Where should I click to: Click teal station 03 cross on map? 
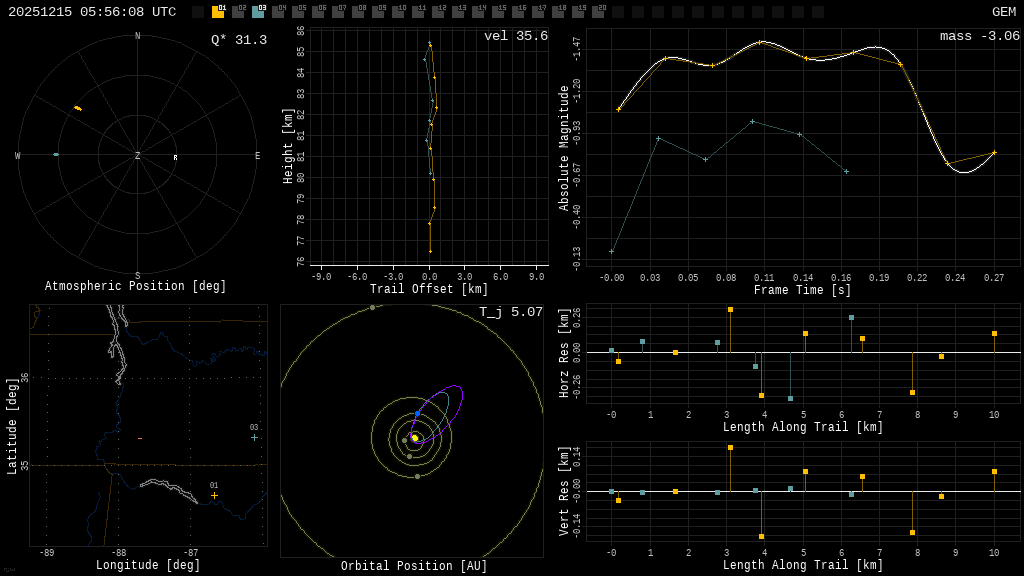click(254, 438)
